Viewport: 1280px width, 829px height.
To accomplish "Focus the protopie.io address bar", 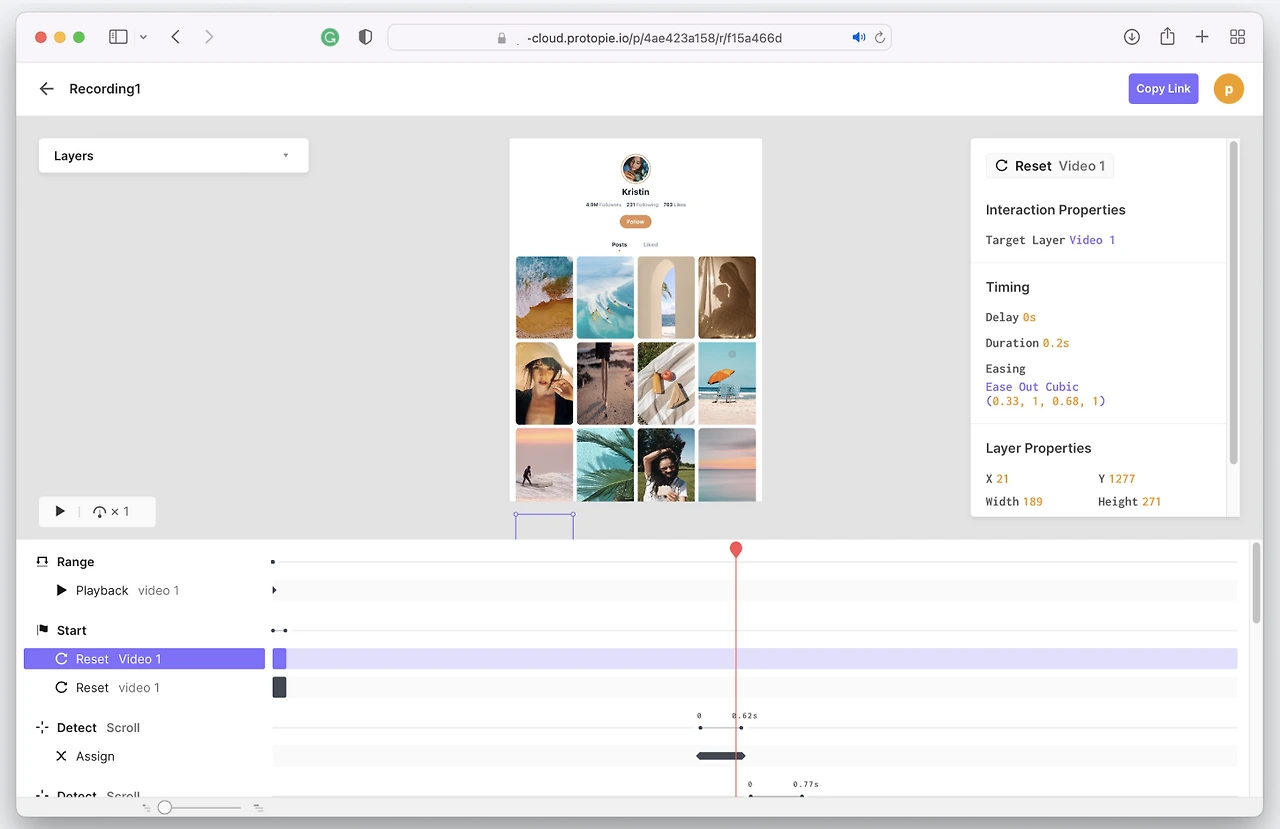I will (x=639, y=37).
